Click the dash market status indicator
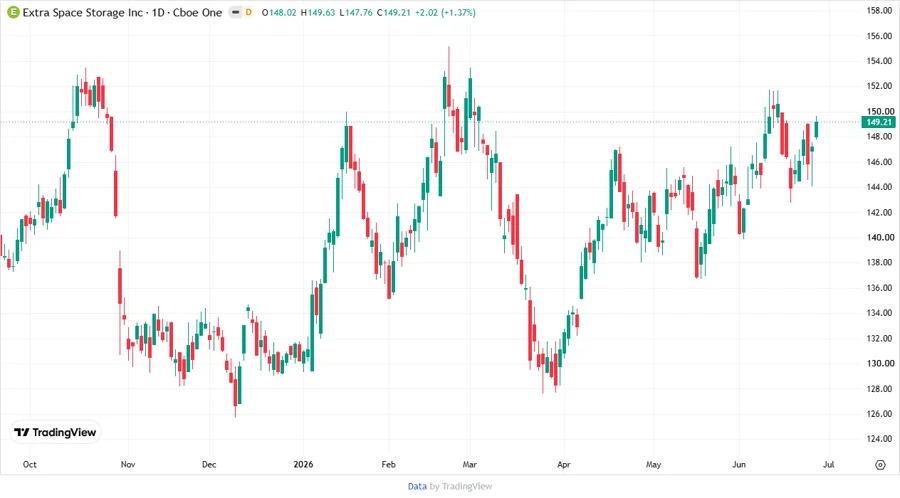Screen dimensions: 900x498 point(235,12)
